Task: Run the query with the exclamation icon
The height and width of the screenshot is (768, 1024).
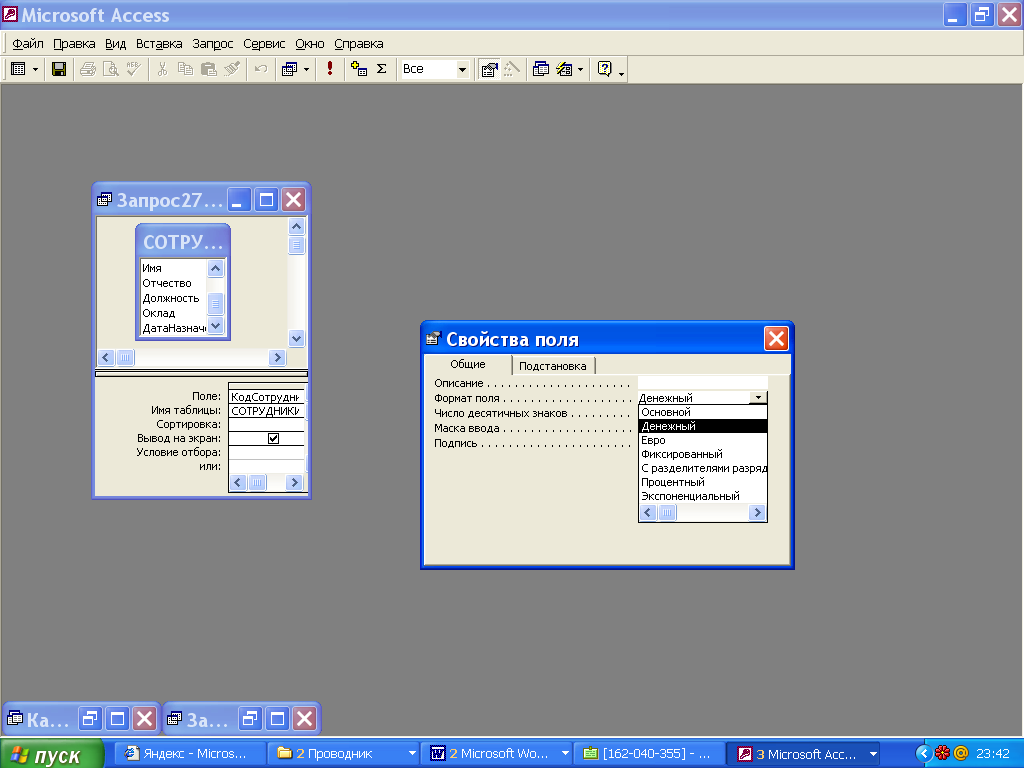Action: point(330,69)
